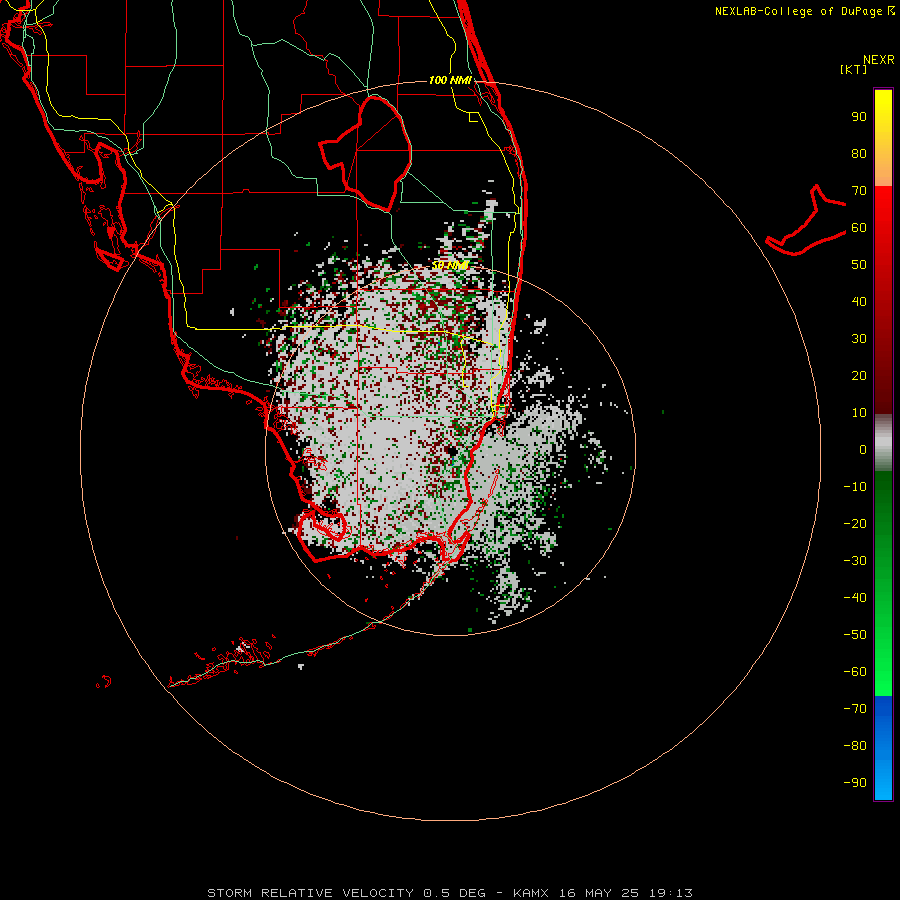
Task: Click the KAMX station identifier in caption
Action: 530,893
